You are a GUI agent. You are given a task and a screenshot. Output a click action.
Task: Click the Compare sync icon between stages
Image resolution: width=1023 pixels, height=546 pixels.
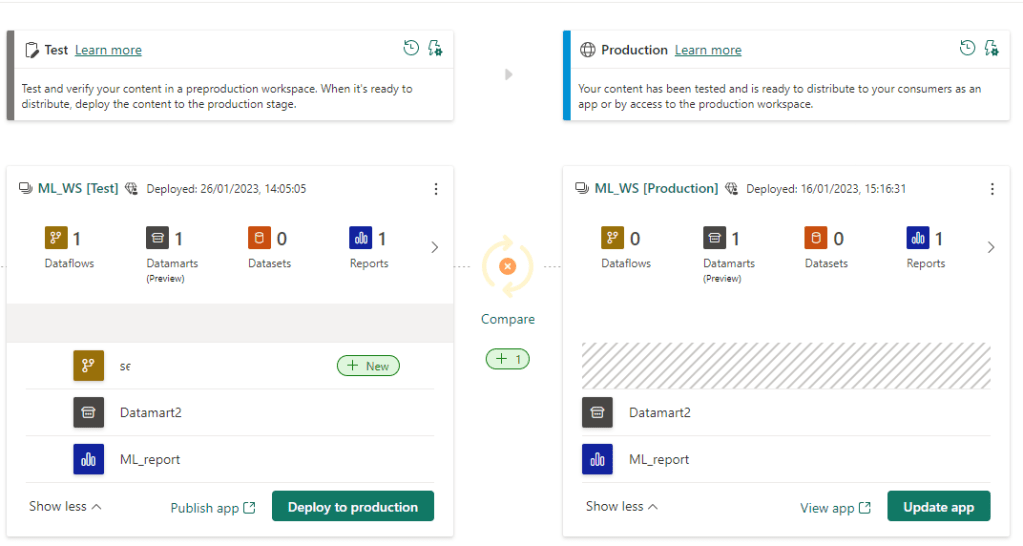point(507,266)
